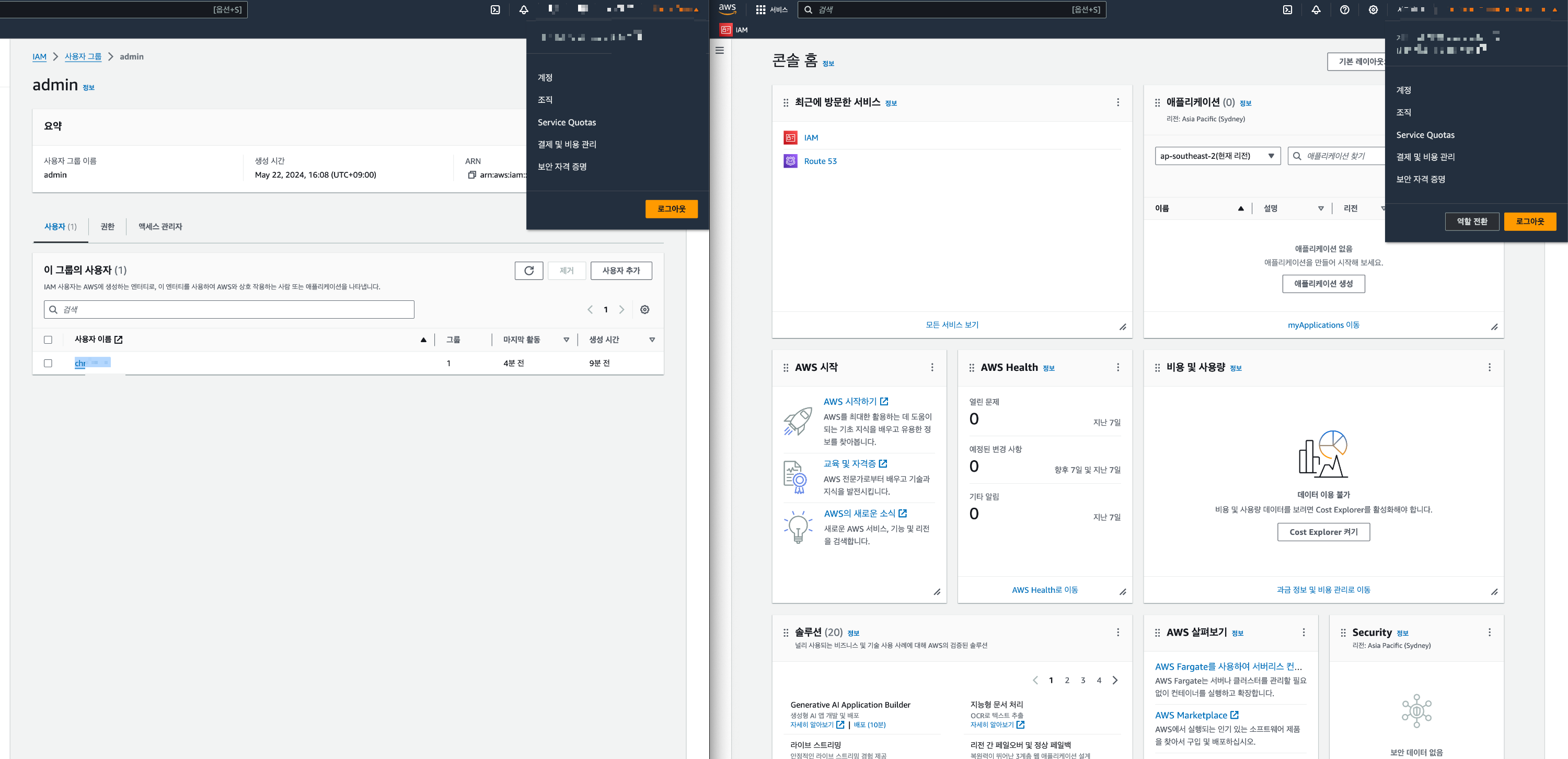The image size is (1568, 759).
Task: Click the notifications bell in right console
Action: [x=1316, y=10]
